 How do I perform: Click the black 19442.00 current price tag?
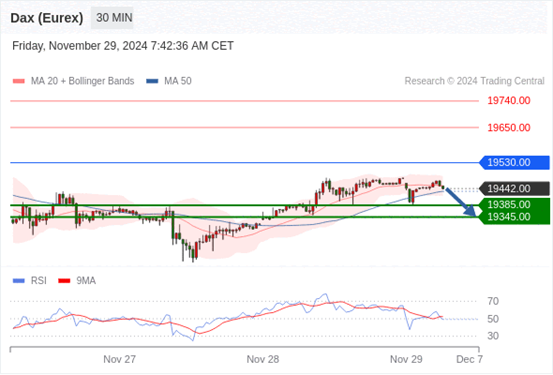click(515, 189)
